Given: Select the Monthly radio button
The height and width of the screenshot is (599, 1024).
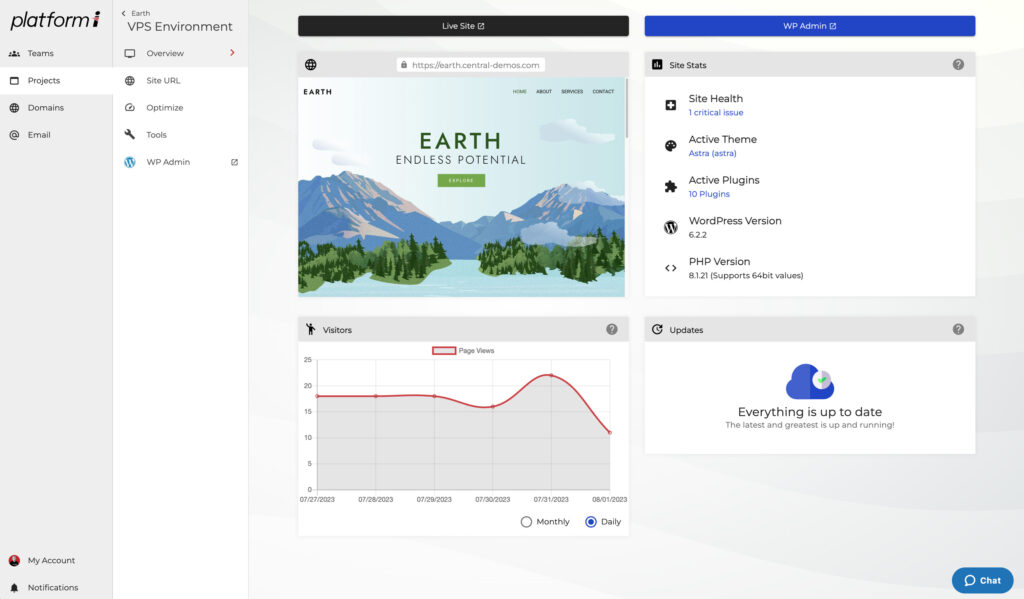Looking at the screenshot, I should [527, 522].
